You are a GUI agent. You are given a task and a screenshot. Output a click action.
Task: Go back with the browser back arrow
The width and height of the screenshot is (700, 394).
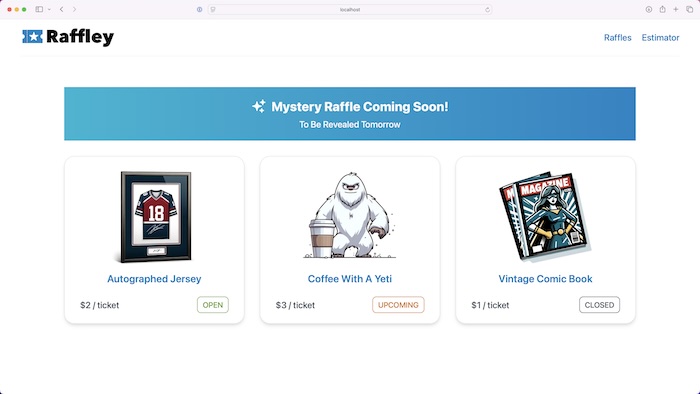pos(62,9)
